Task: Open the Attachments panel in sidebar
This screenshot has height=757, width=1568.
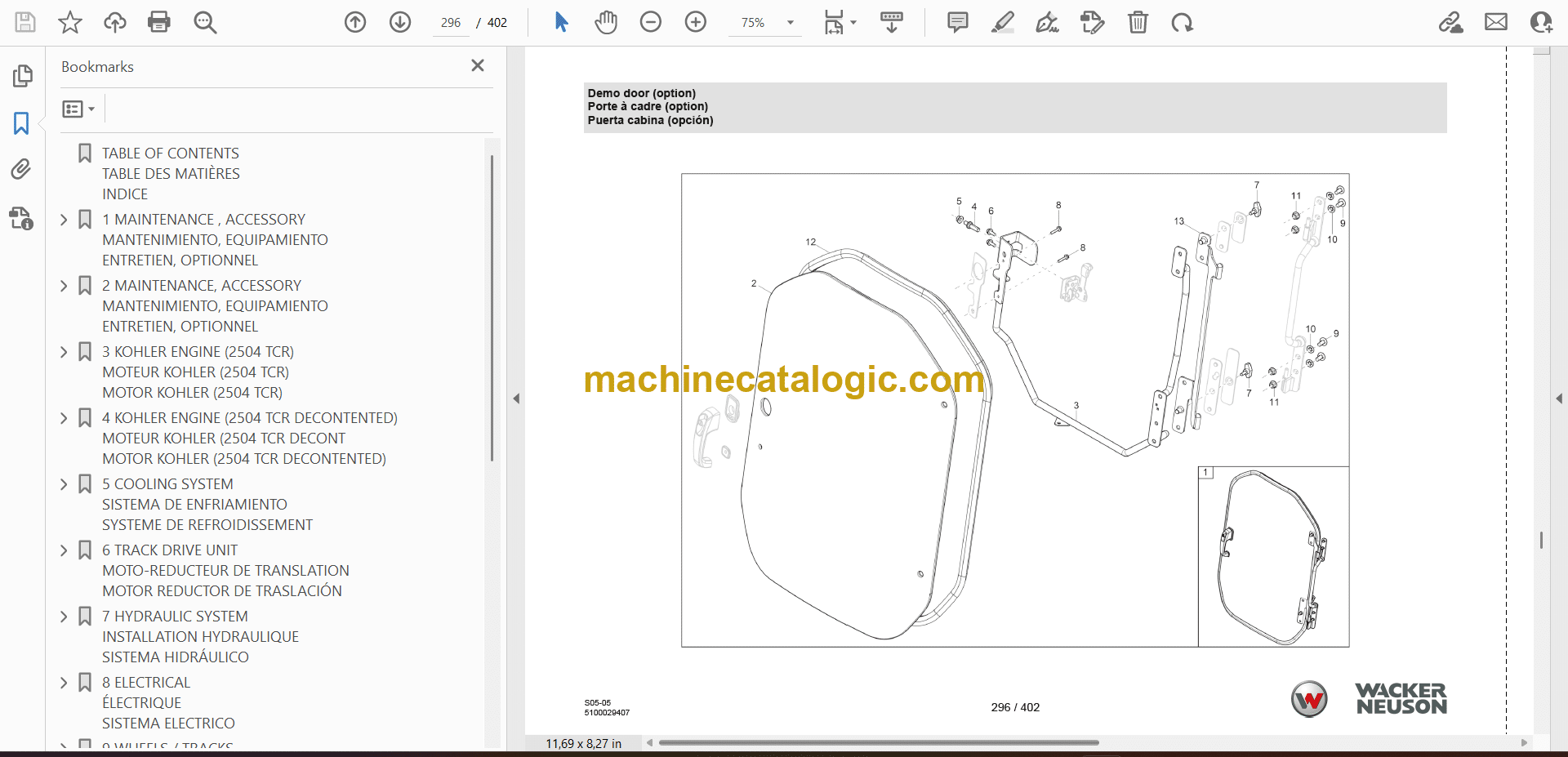Action: [x=21, y=169]
